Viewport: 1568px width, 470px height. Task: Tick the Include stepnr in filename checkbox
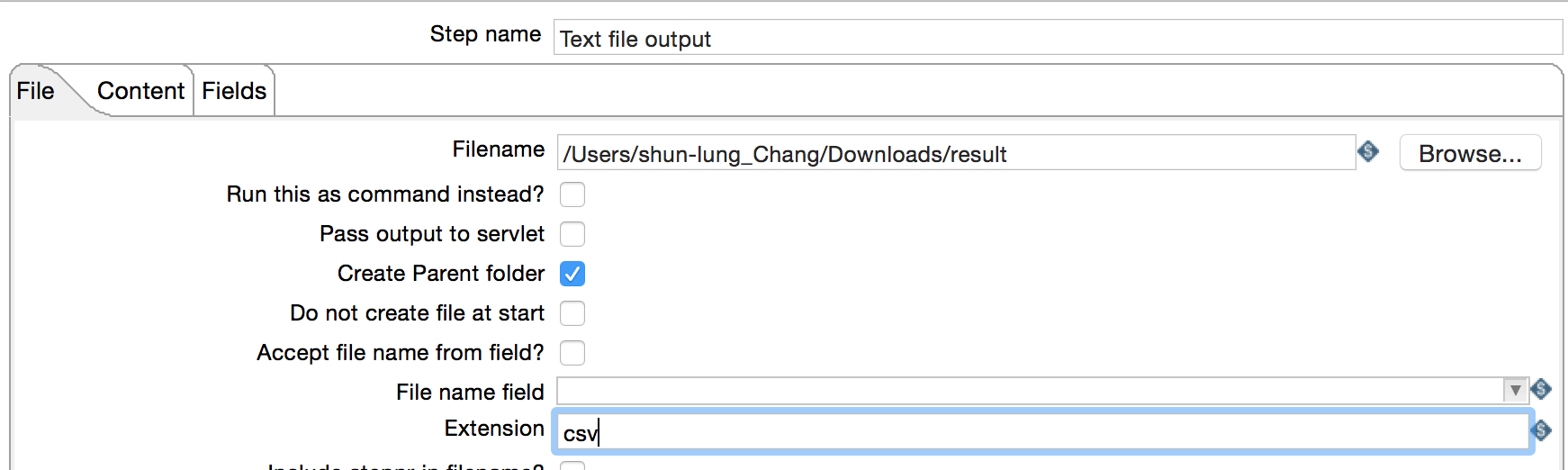572,465
